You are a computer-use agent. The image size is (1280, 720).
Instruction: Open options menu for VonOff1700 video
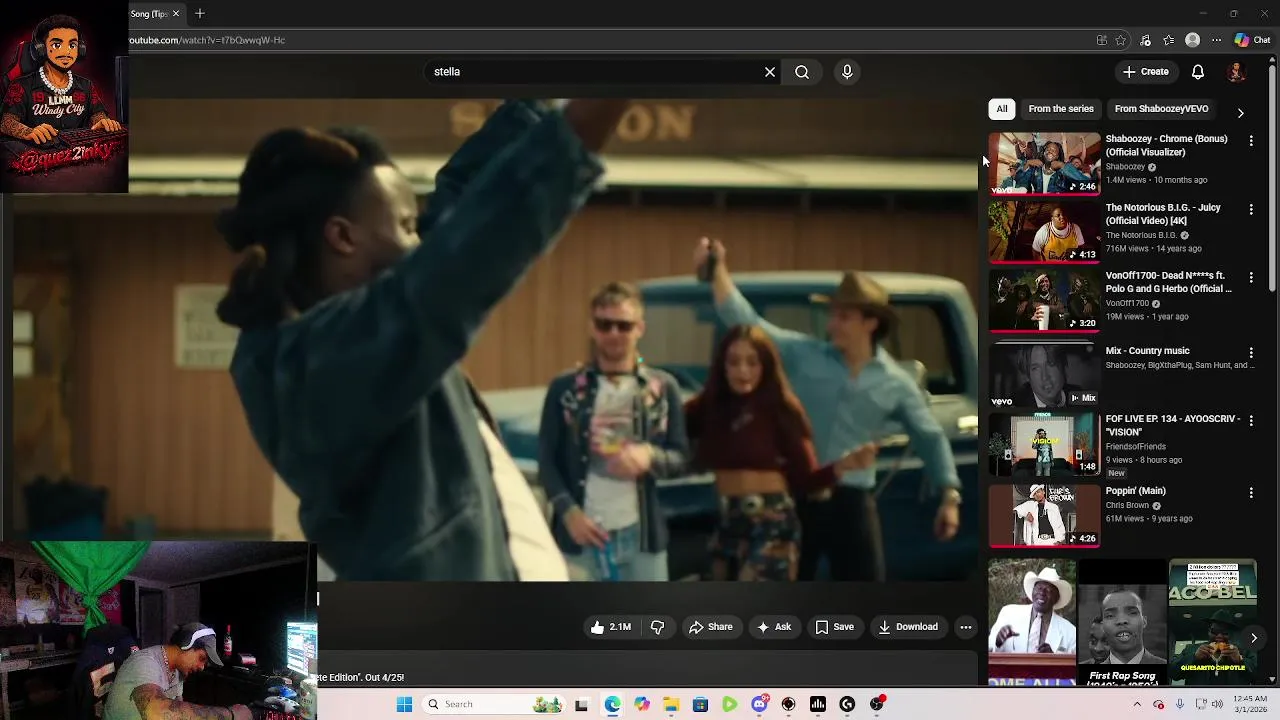coord(1251,277)
